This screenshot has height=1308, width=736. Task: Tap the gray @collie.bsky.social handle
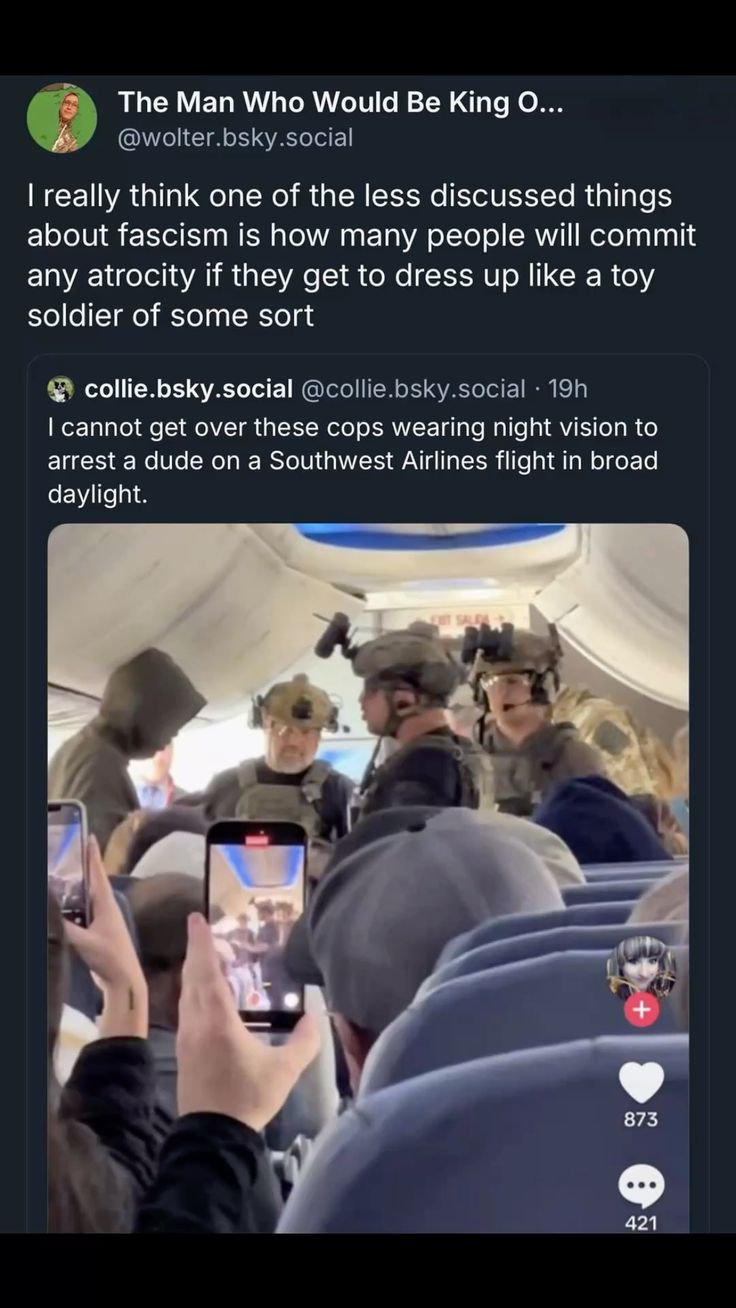coord(413,388)
